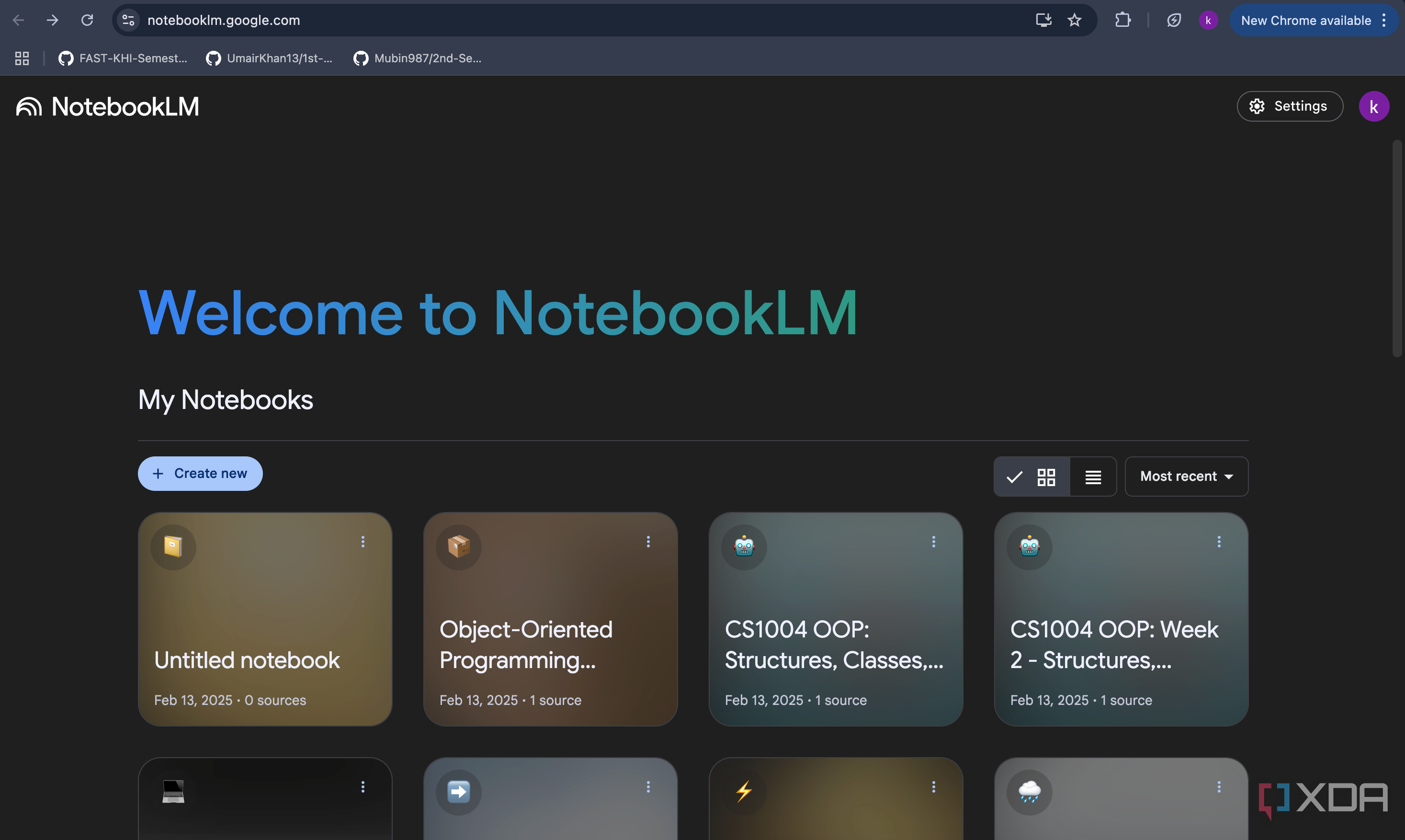Viewport: 1405px width, 840px height.
Task: Open the Chrome extensions puzzle icon
Action: click(x=1122, y=21)
